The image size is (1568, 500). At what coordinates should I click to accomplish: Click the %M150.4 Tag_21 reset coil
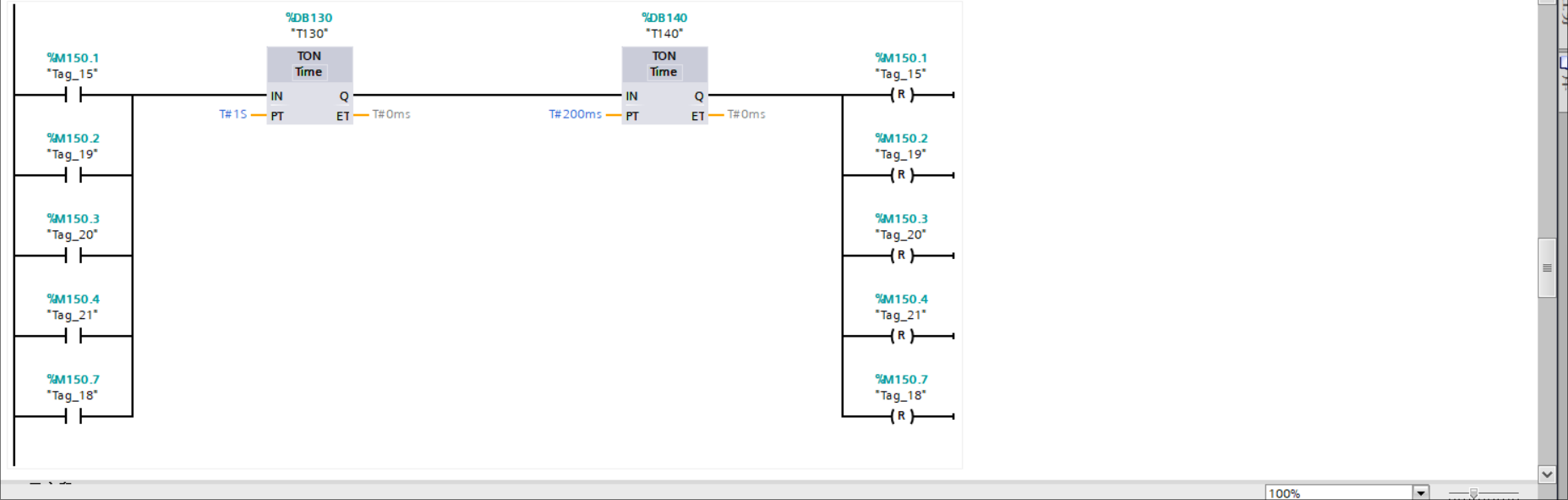tap(901, 336)
